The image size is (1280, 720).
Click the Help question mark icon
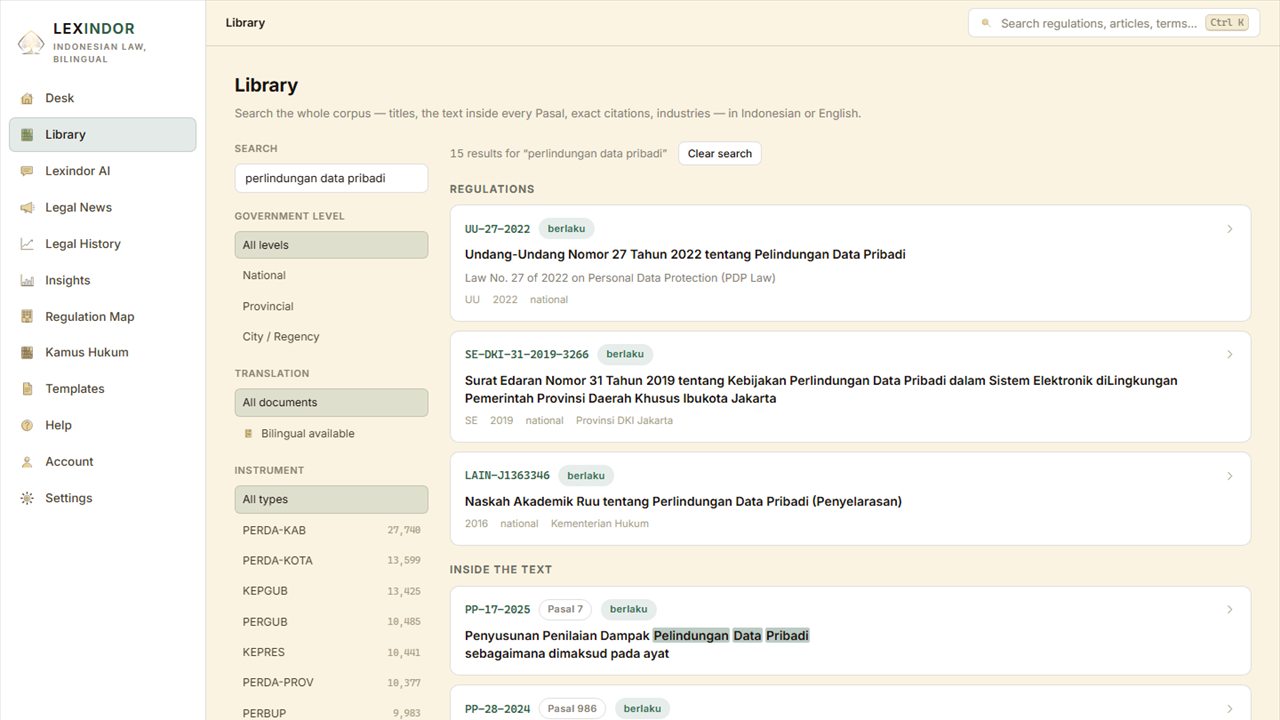27,426
